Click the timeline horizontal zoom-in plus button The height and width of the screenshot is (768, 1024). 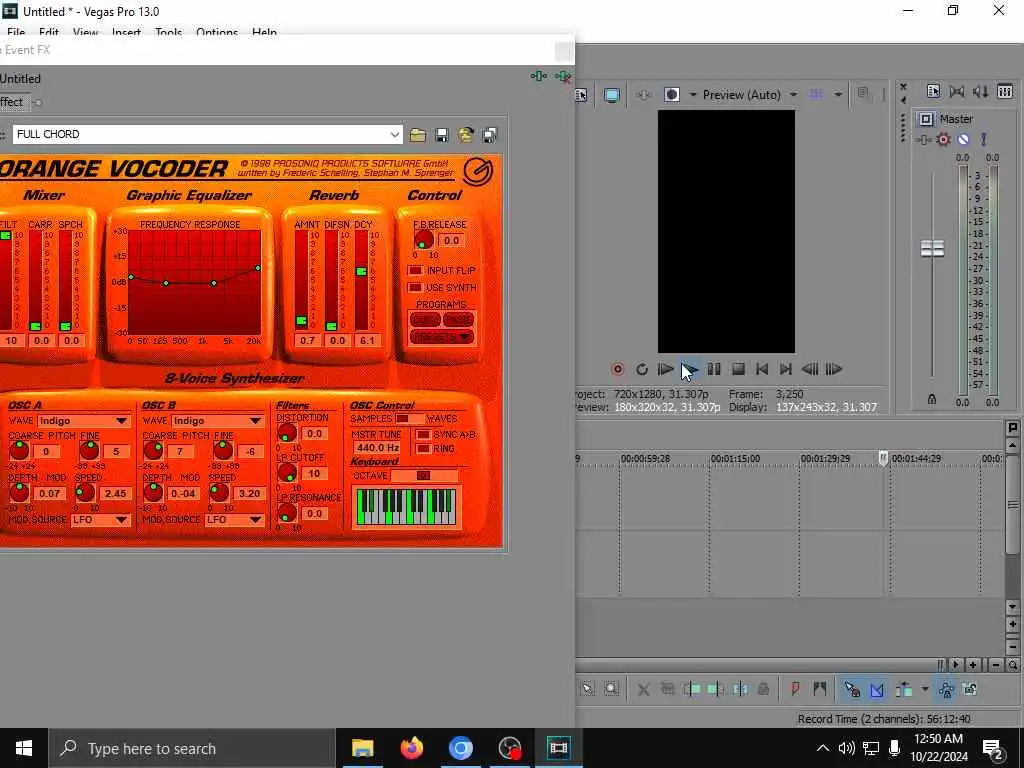click(973, 665)
